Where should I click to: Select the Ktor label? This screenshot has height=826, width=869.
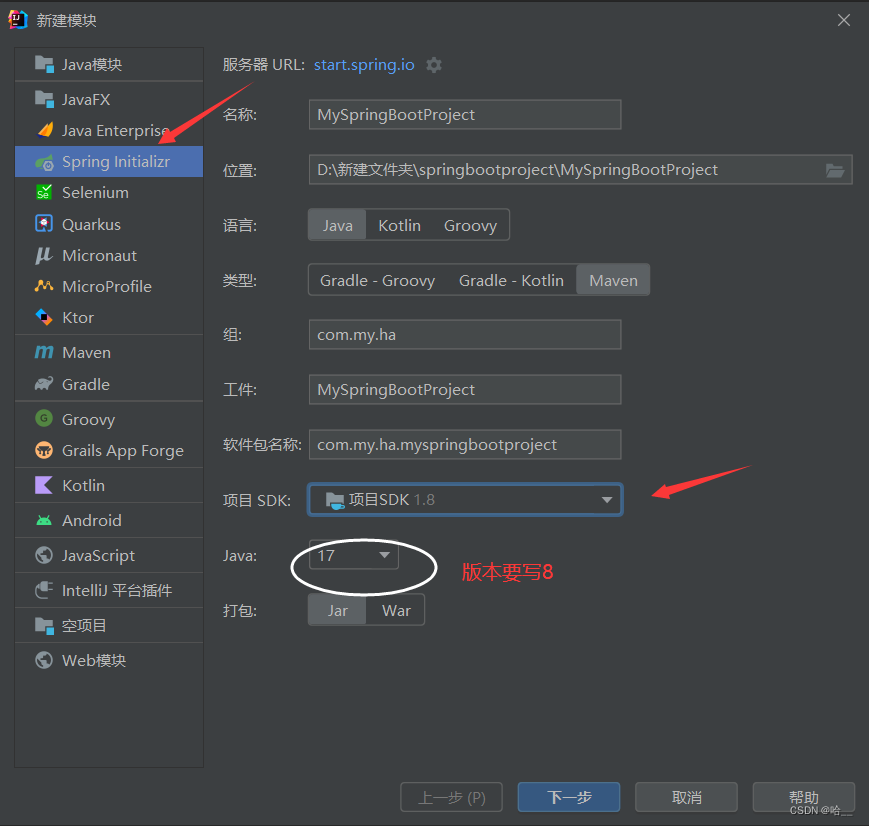[78, 318]
